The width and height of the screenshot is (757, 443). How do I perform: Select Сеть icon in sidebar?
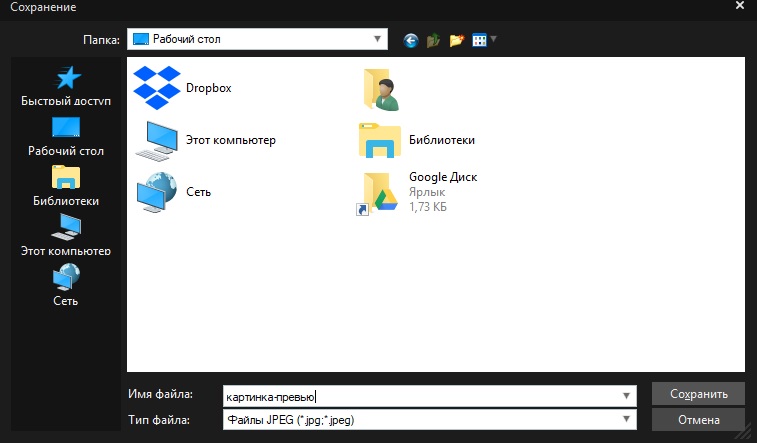pos(66,277)
